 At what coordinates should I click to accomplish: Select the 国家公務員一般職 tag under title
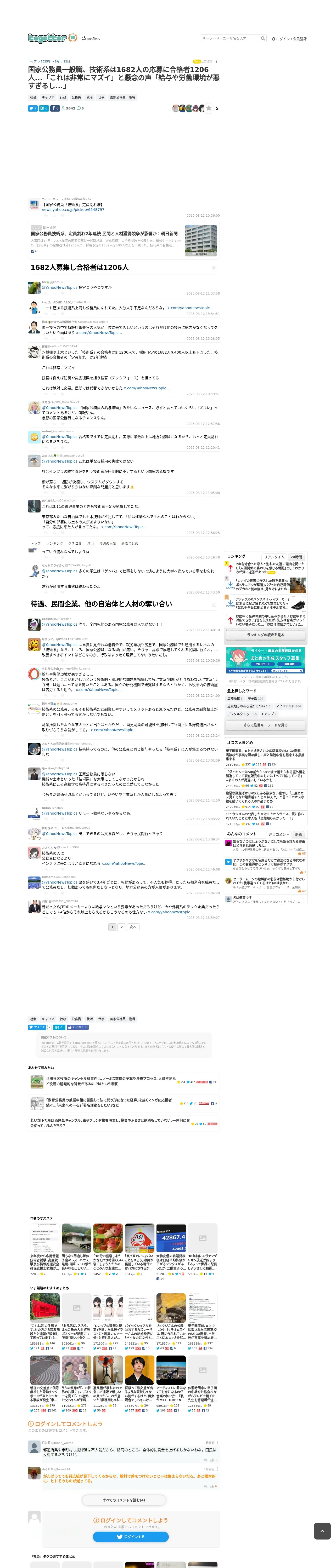(122, 97)
